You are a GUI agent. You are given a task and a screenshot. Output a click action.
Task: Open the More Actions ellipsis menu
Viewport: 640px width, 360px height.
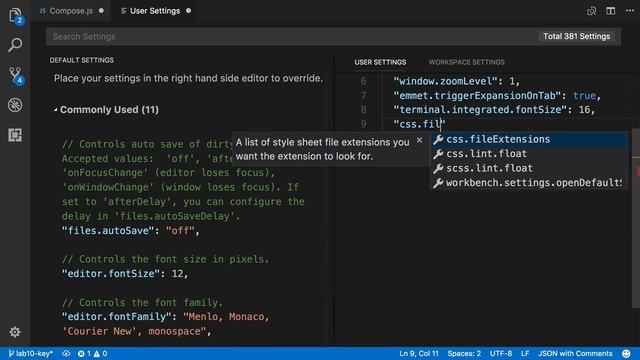click(x=630, y=11)
